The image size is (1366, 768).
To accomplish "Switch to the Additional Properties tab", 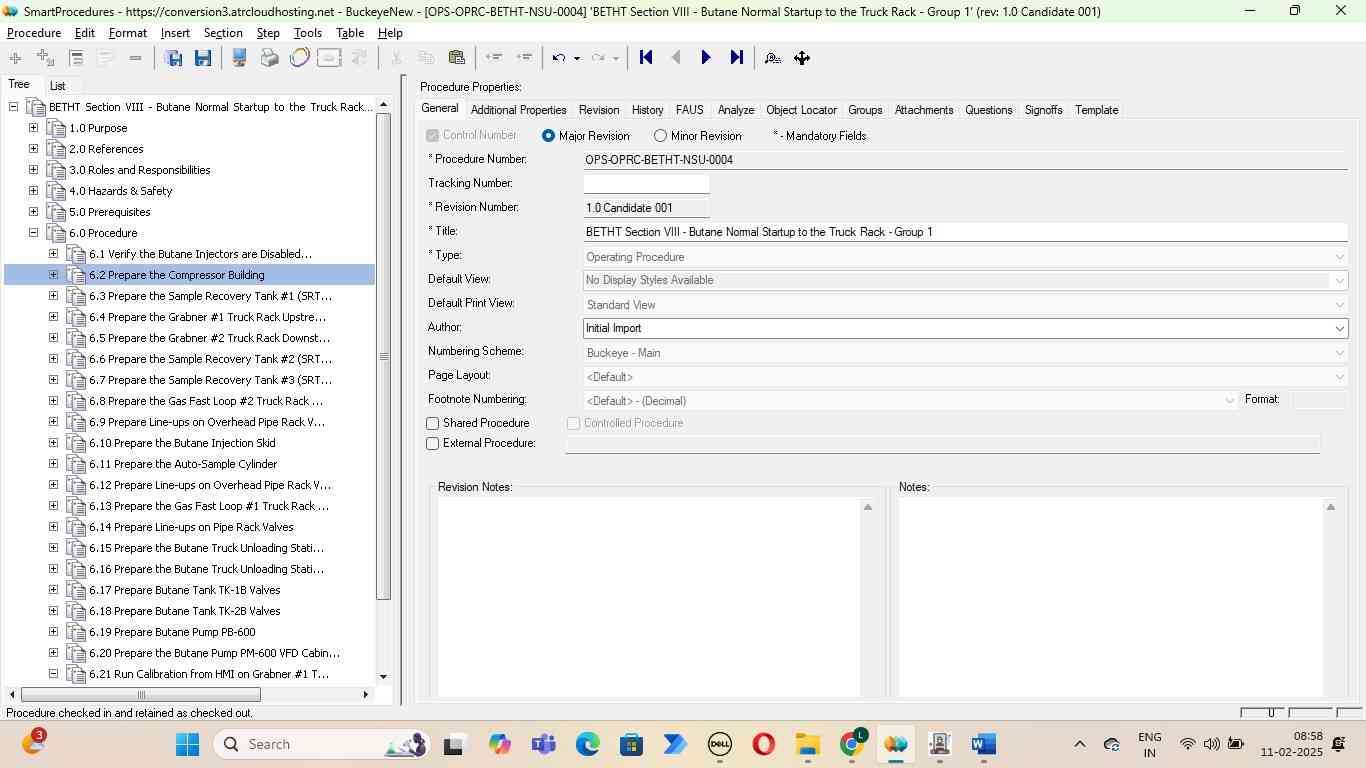I will click(x=518, y=110).
